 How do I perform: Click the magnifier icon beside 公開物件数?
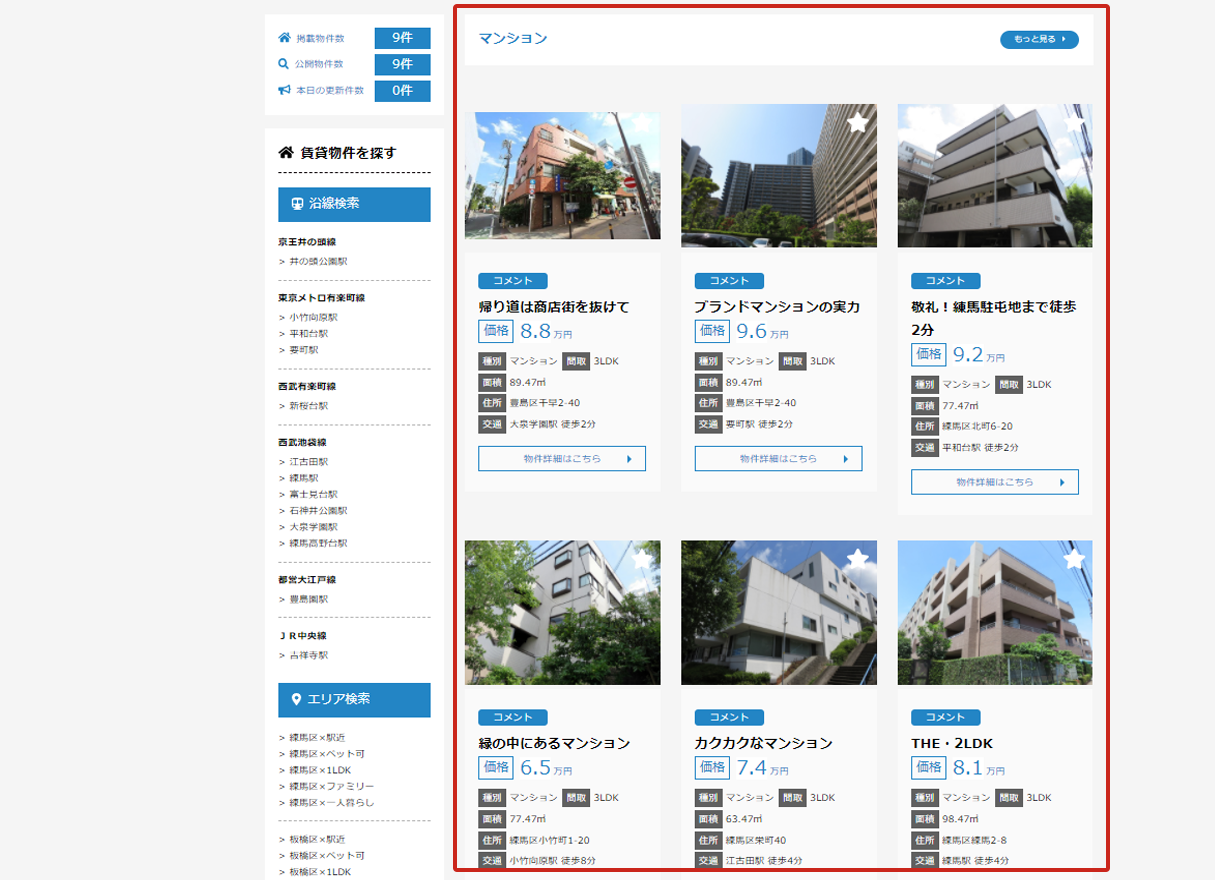[284, 64]
